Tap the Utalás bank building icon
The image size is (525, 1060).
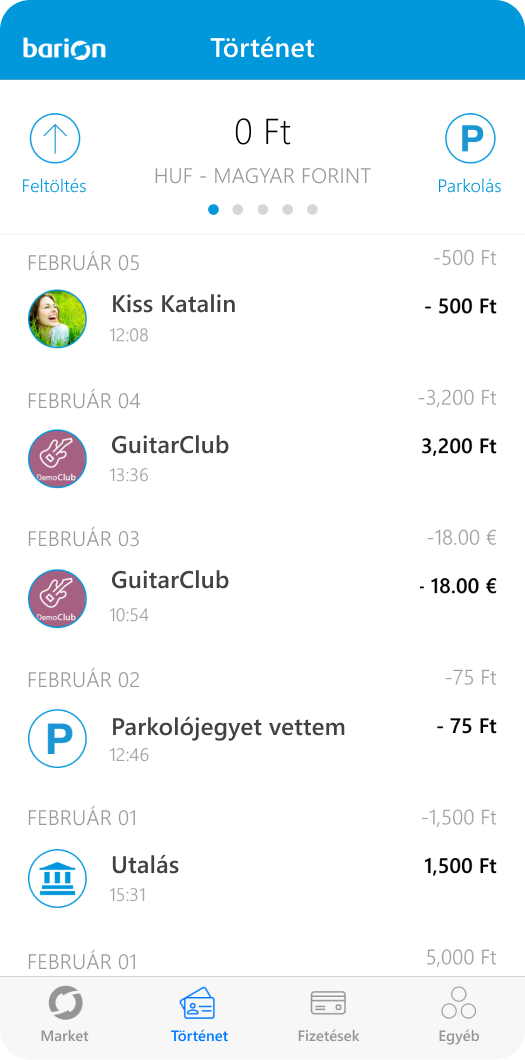tap(57, 879)
